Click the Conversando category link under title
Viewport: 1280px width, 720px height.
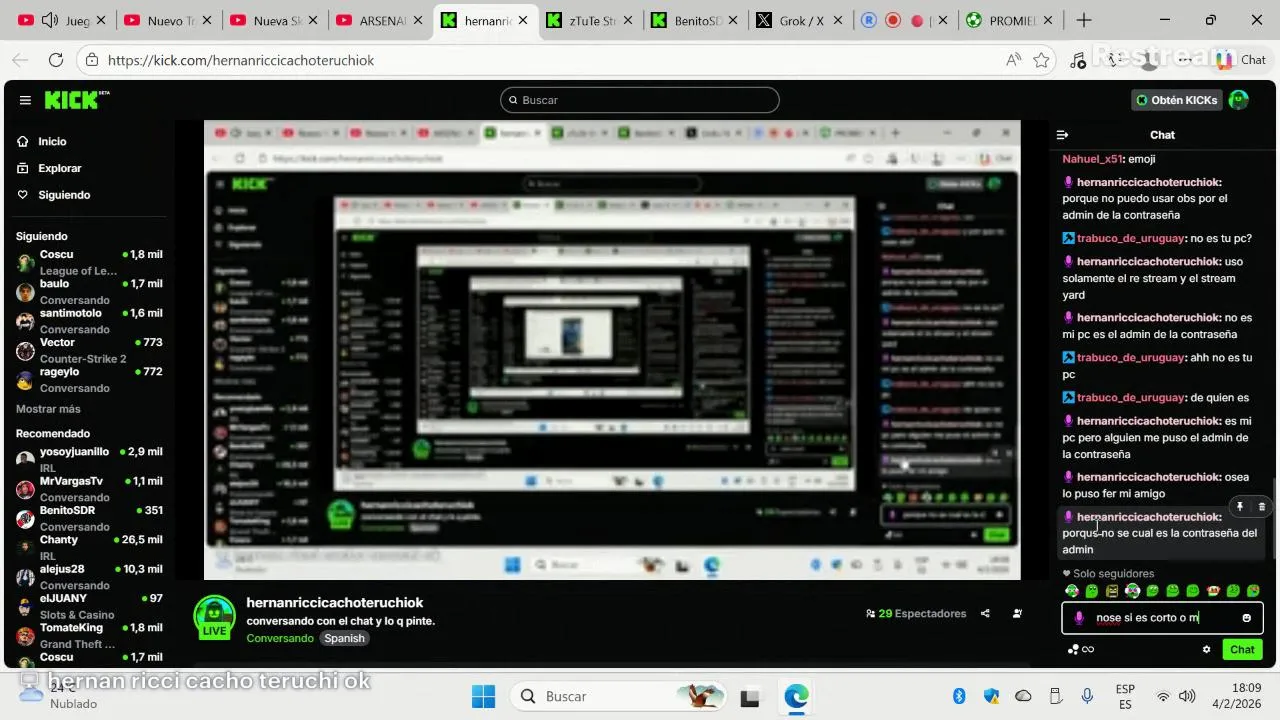(x=280, y=638)
